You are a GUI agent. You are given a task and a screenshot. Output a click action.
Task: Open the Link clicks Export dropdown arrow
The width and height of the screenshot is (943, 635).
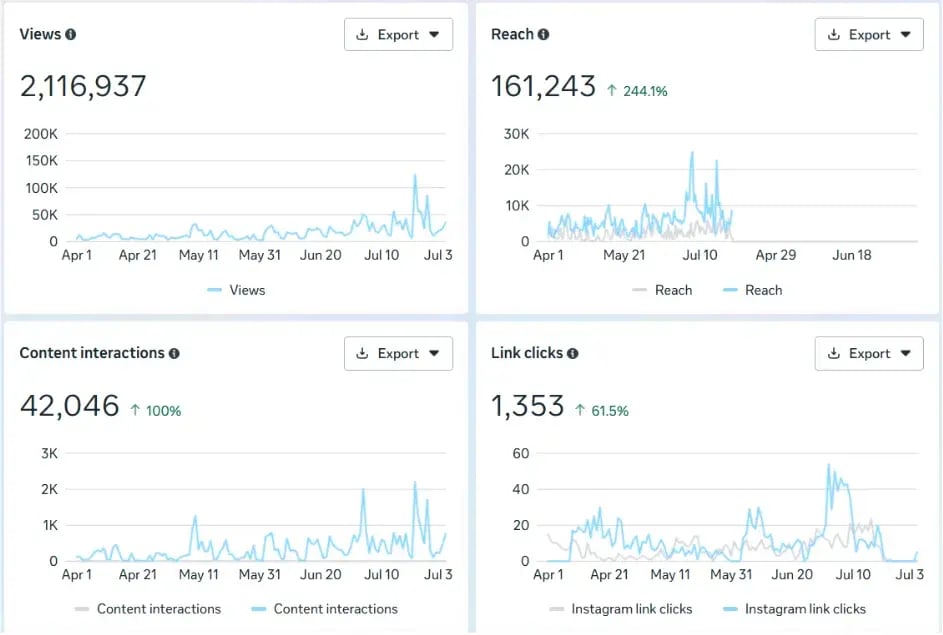pos(906,354)
